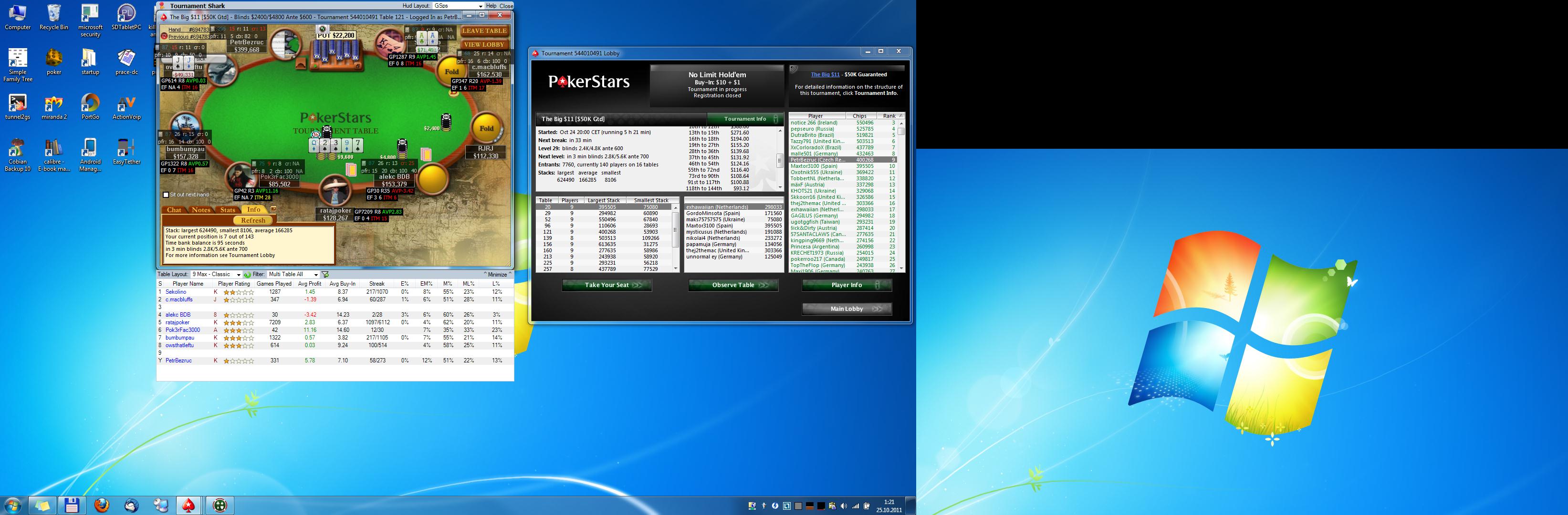Click Sekolino in the Tournament Shark player list
This screenshot has width=1568, height=515.
(x=176, y=292)
